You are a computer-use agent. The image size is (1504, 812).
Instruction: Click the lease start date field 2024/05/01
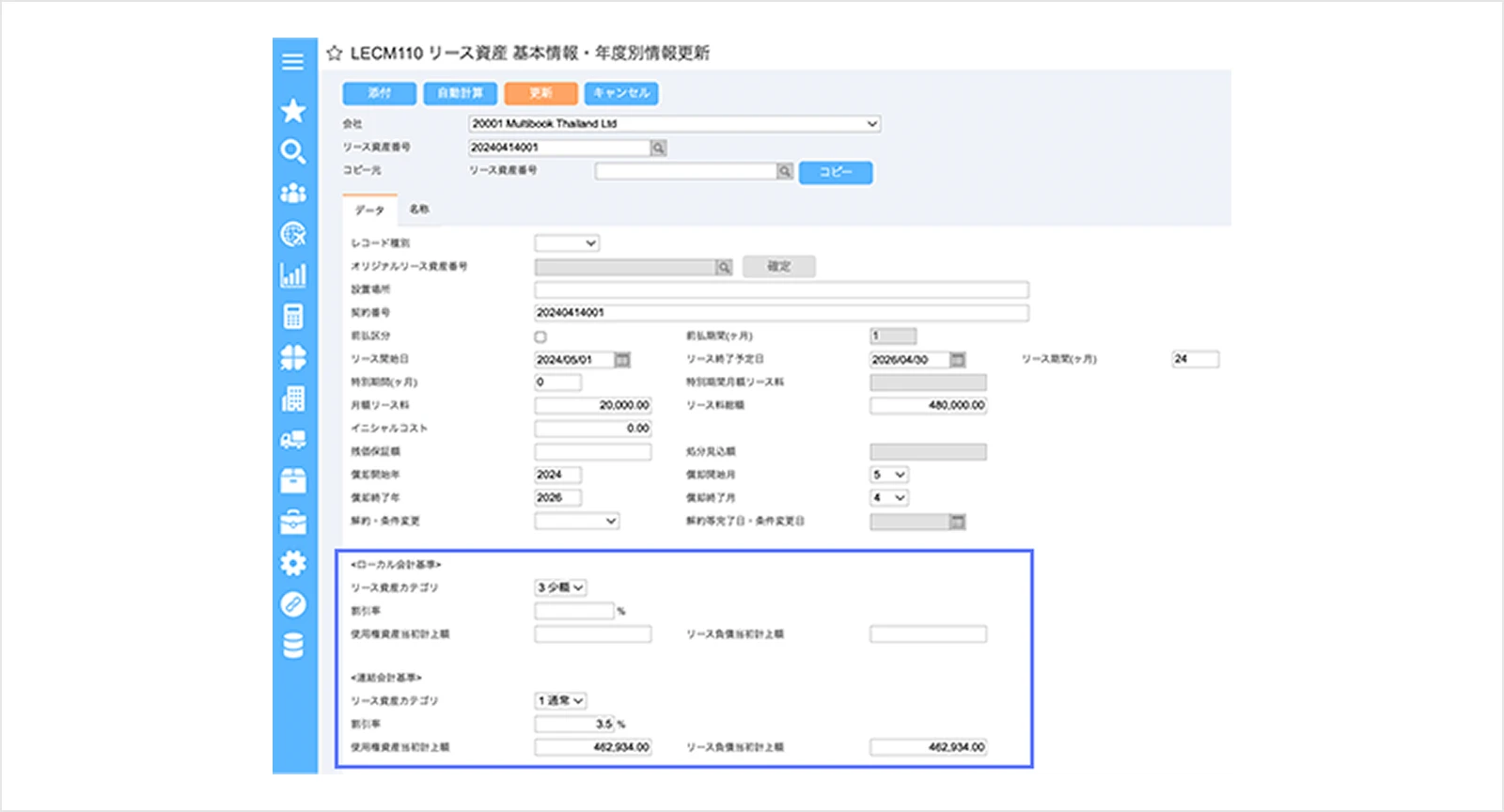click(574, 360)
